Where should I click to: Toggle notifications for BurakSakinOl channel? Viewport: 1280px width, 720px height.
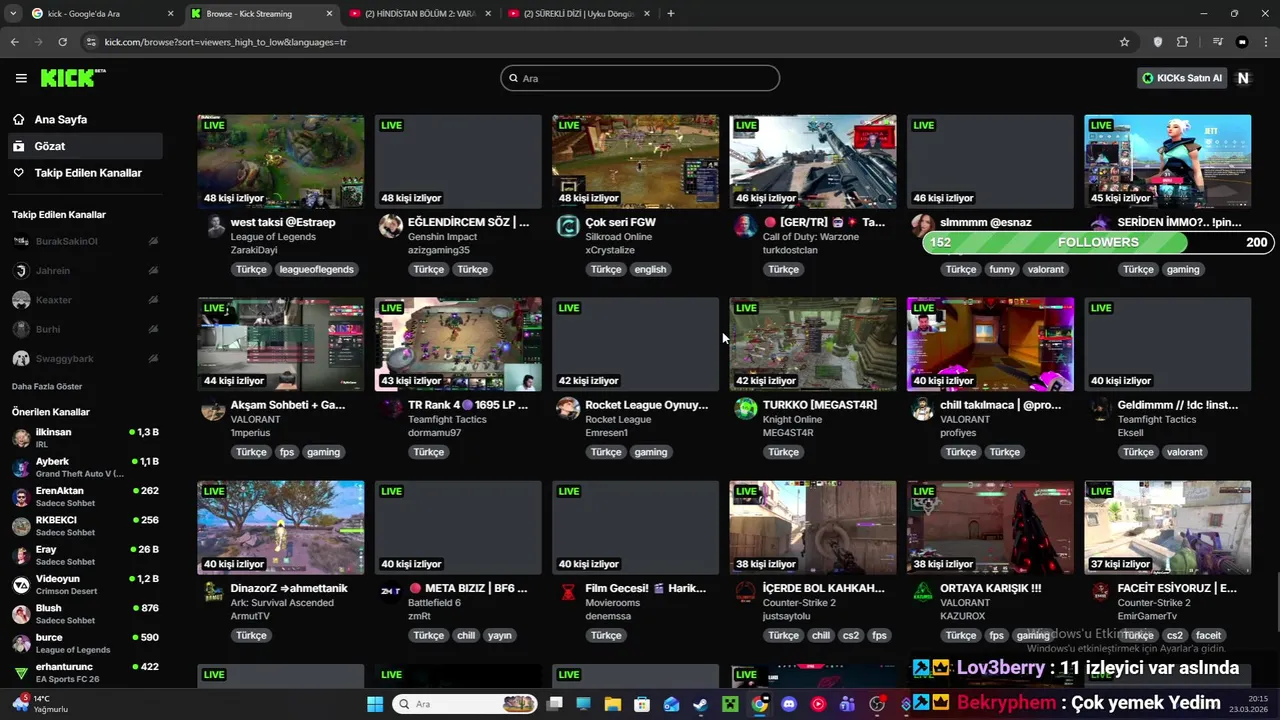[x=153, y=241]
